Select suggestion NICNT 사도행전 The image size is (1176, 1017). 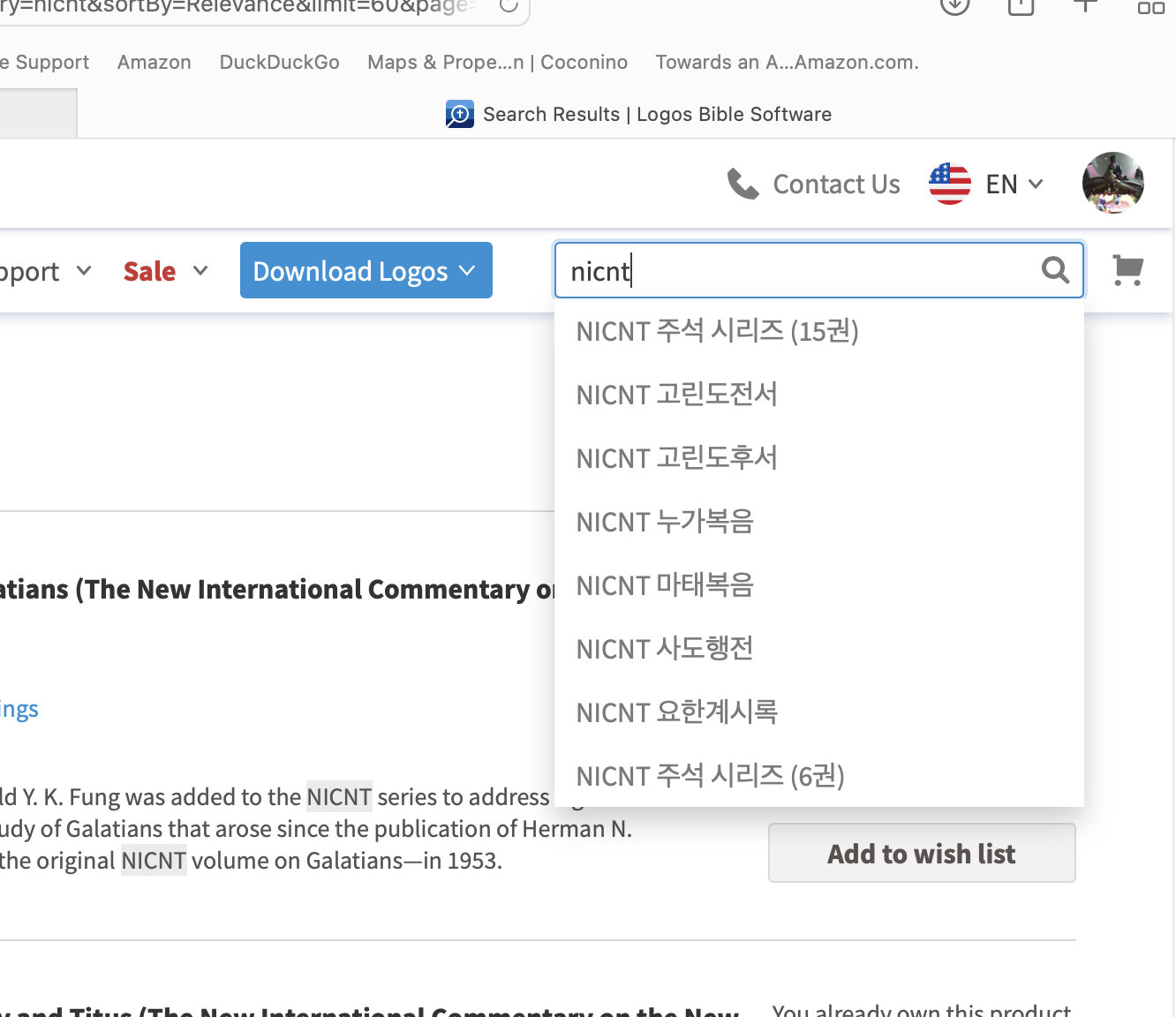[818, 649]
